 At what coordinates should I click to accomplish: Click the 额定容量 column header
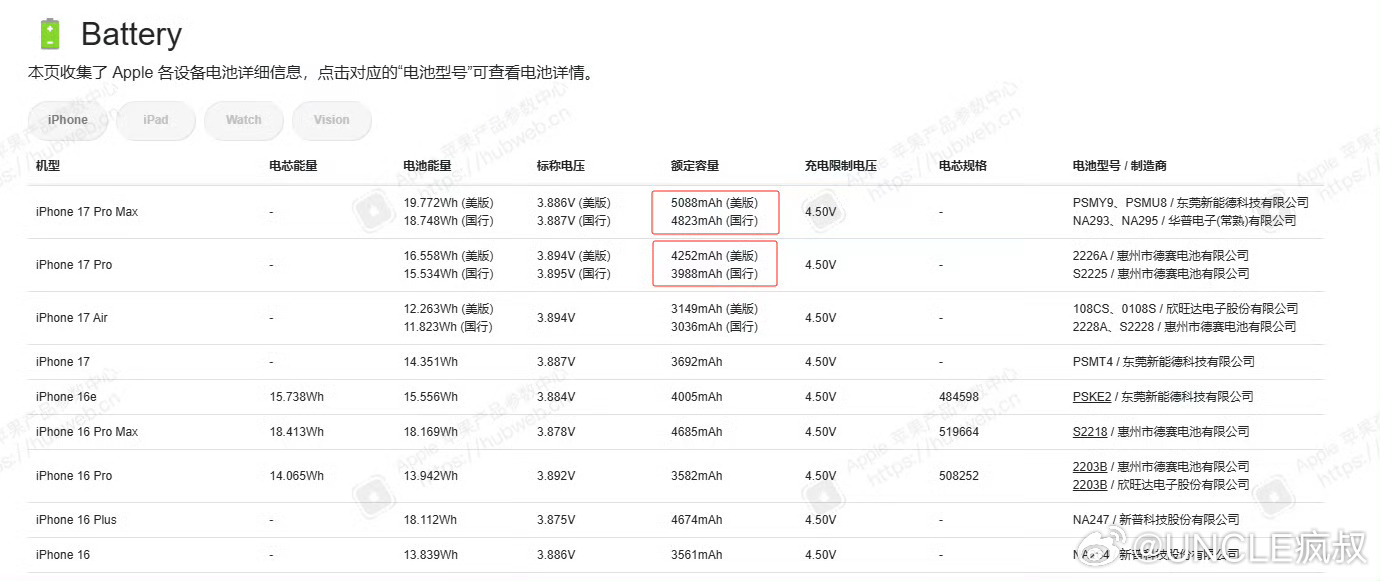[696, 166]
